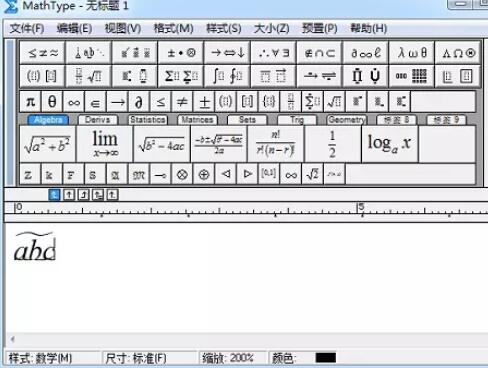Switch to the Matrices tab
Screen dimensions: 488x368
(x=197, y=120)
